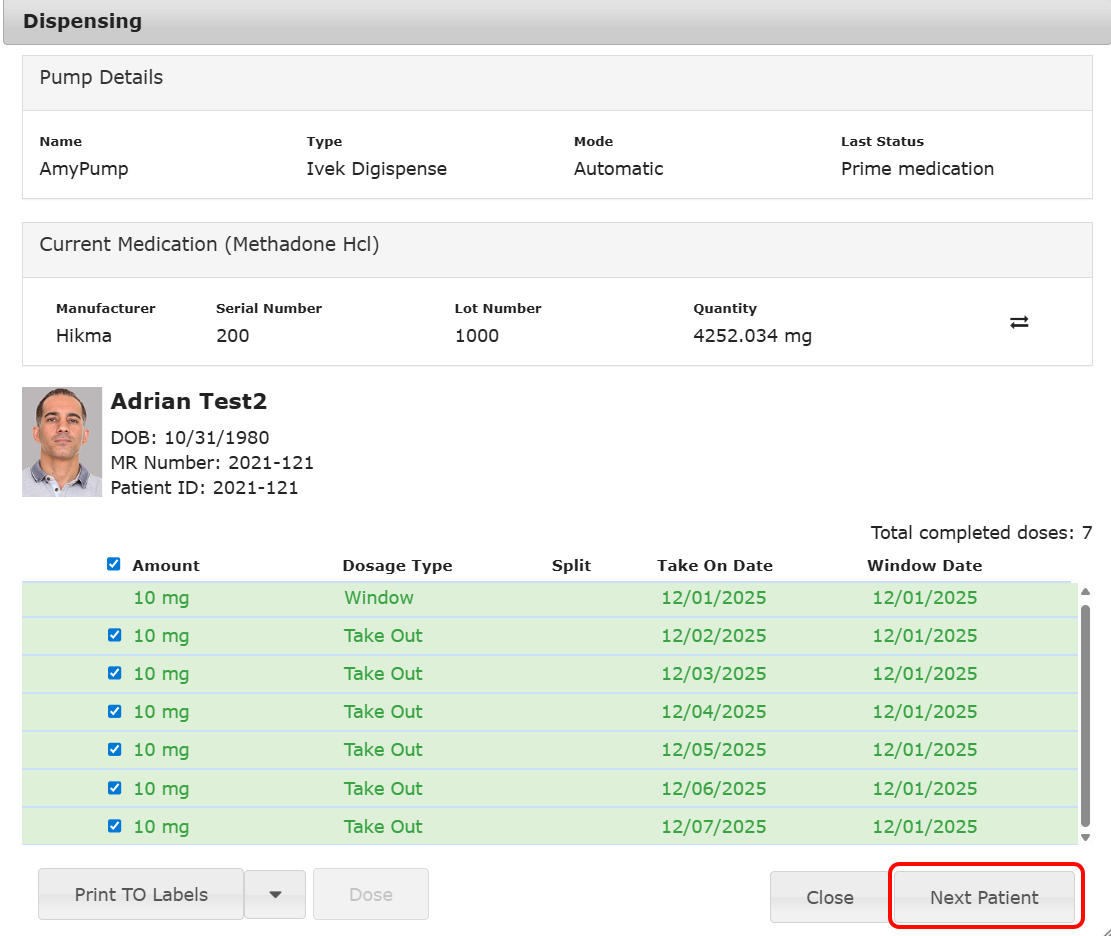
Task: Click the Window Date column header
Action: (924, 565)
